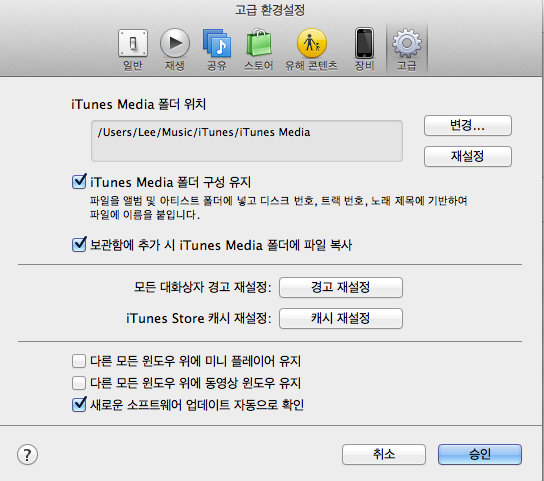The height and width of the screenshot is (481, 544).
Task: Enable 동영상 윈도우 유지 above other windows
Action: tap(79, 383)
